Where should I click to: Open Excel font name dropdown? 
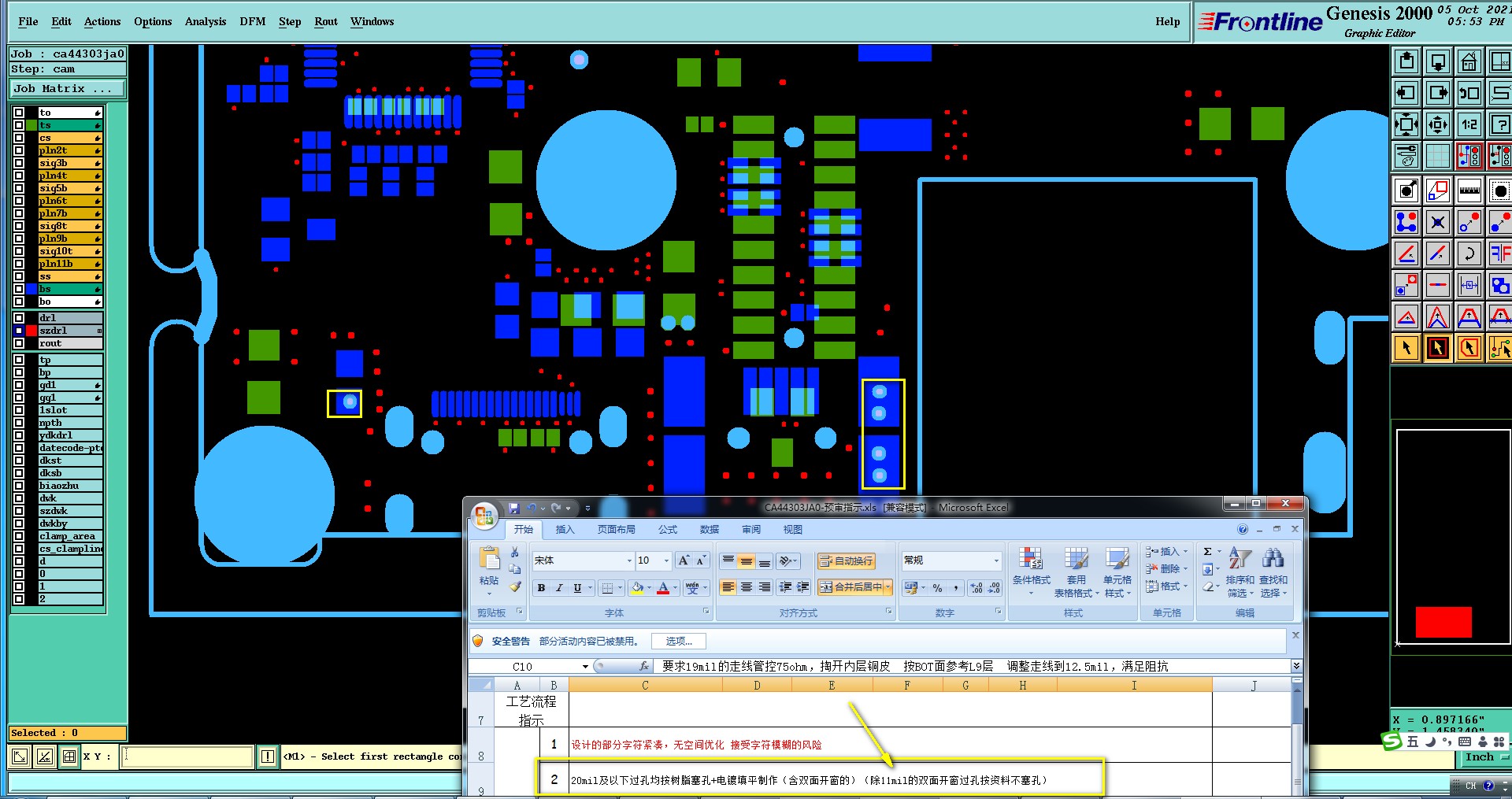coord(629,560)
